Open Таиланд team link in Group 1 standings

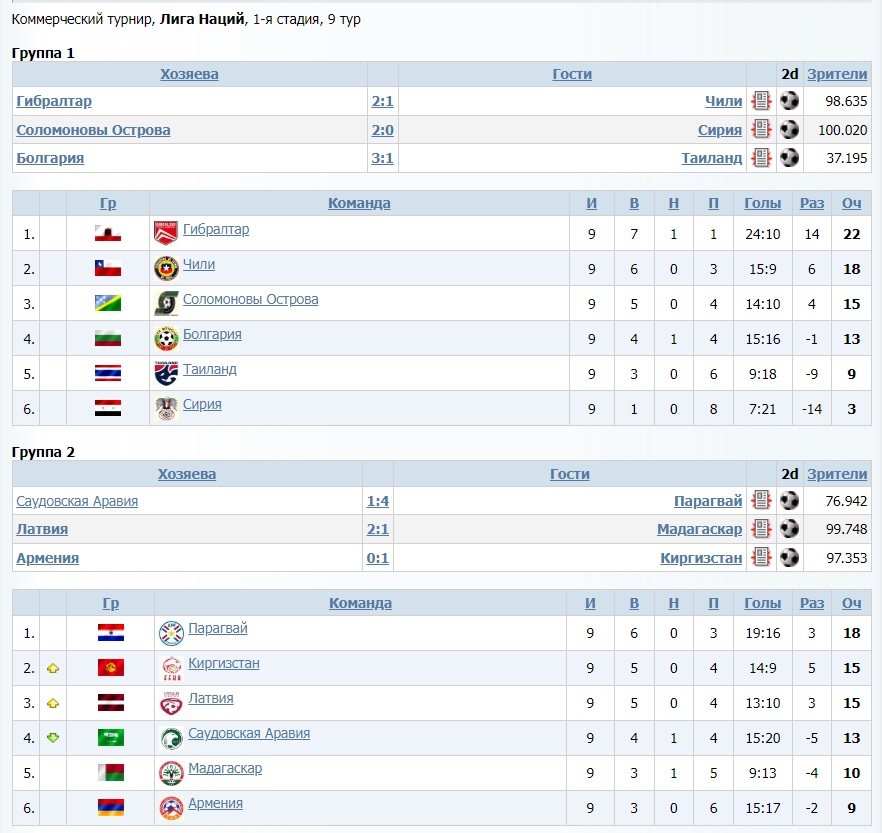pyautogui.click(x=209, y=369)
